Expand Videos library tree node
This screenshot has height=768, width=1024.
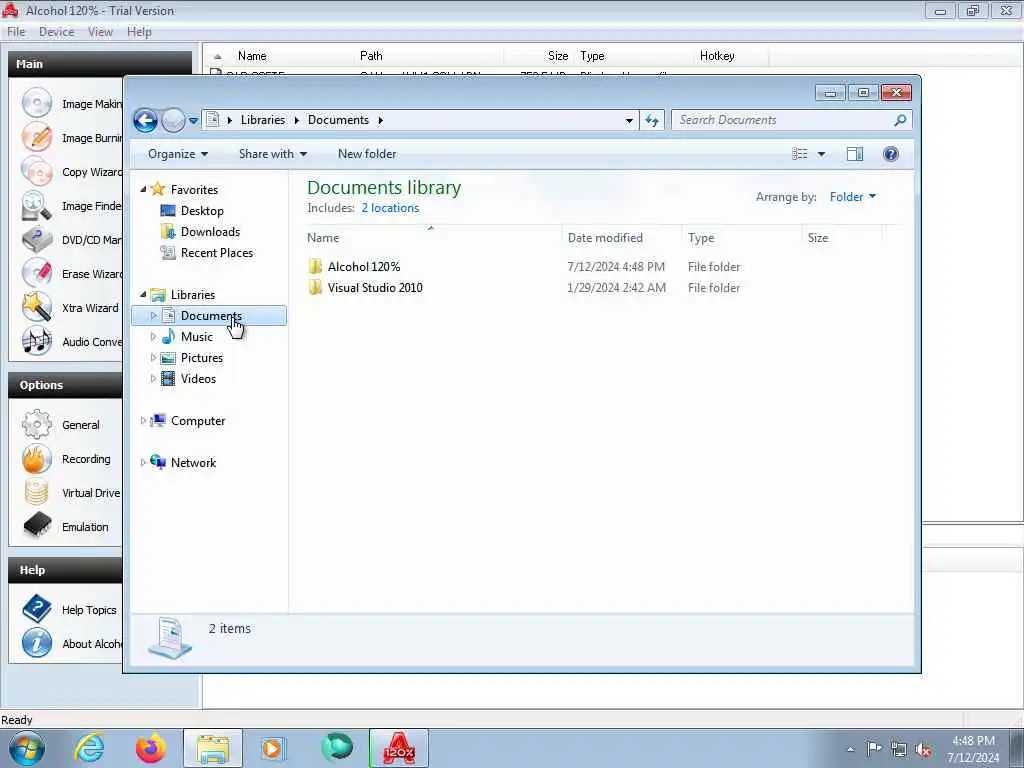click(x=153, y=378)
